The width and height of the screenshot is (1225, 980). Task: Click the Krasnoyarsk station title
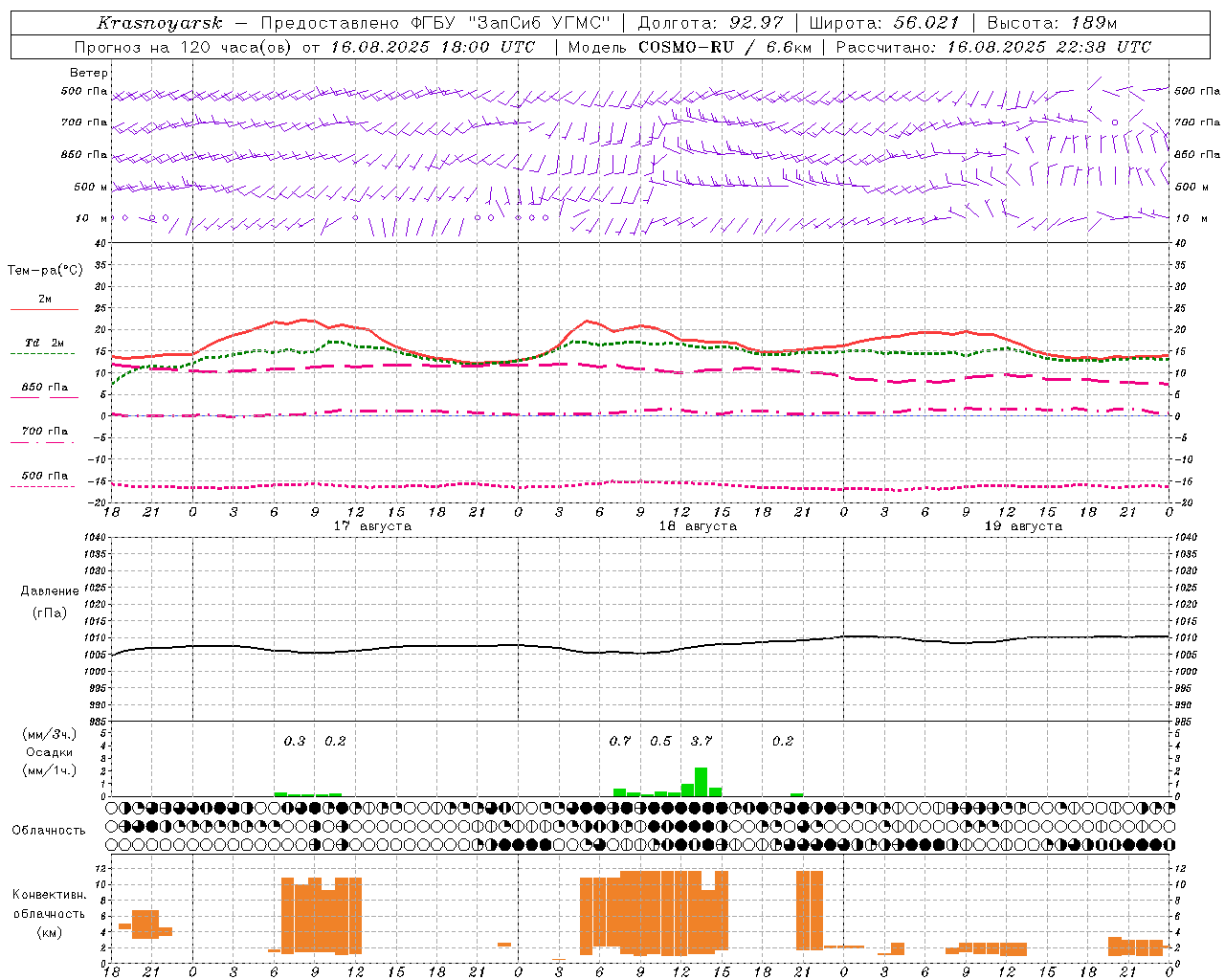(160, 23)
